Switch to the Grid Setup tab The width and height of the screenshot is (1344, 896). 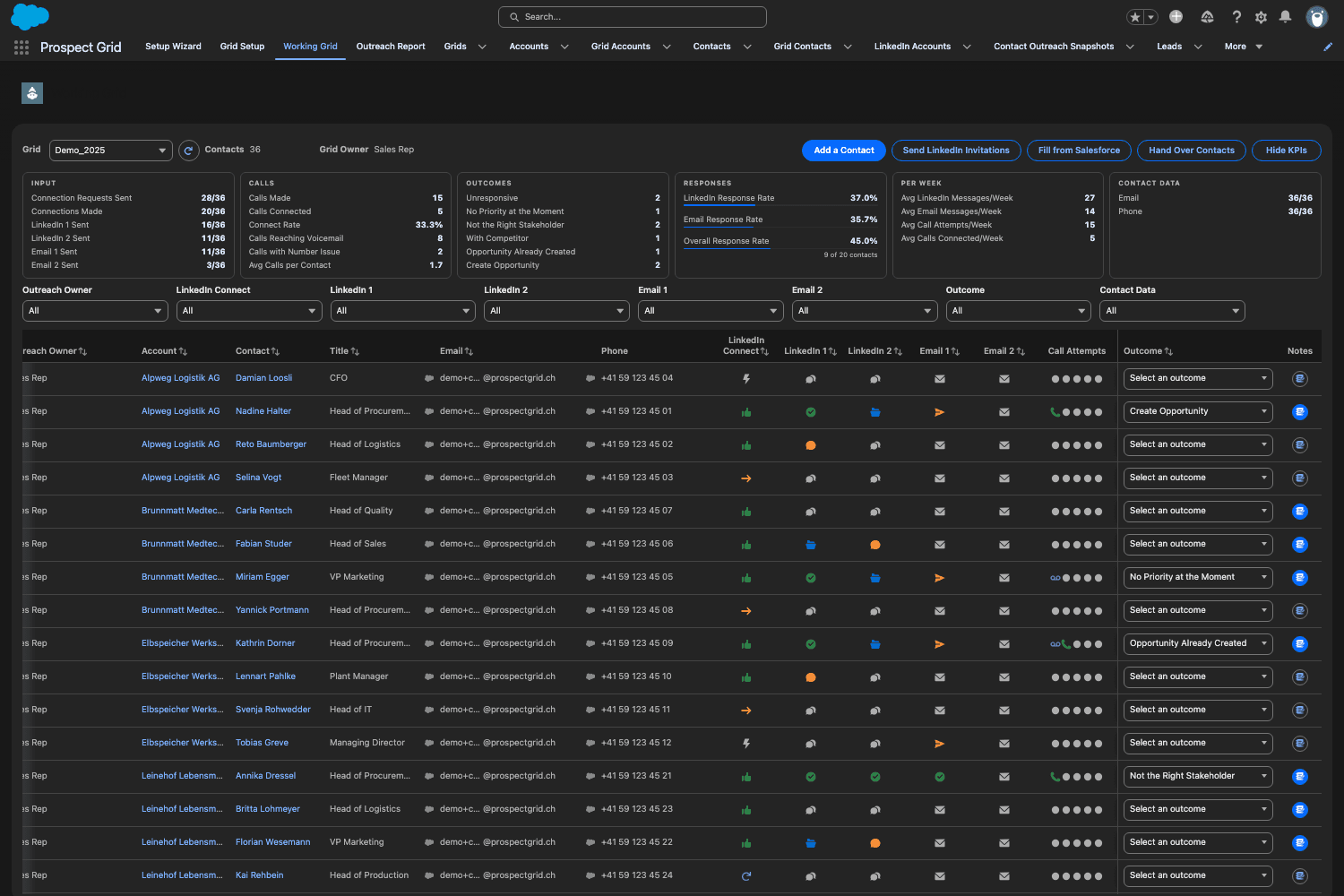pyautogui.click(x=242, y=47)
